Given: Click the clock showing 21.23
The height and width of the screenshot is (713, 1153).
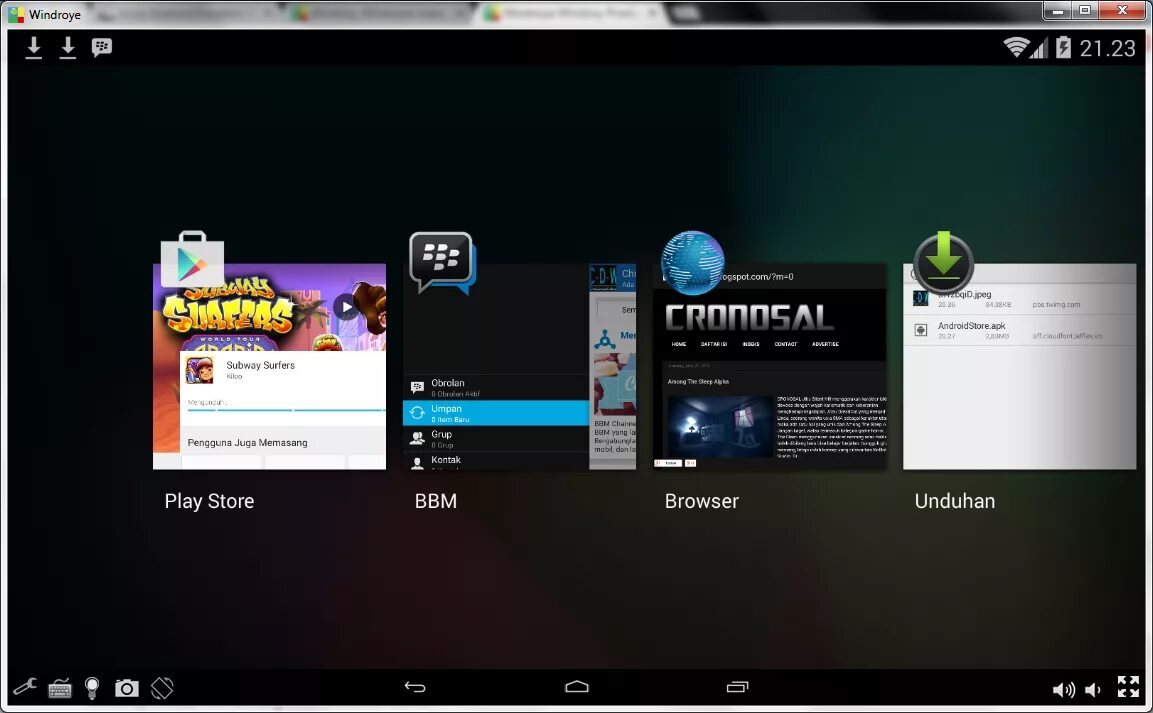Looking at the screenshot, I should click(1107, 49).
